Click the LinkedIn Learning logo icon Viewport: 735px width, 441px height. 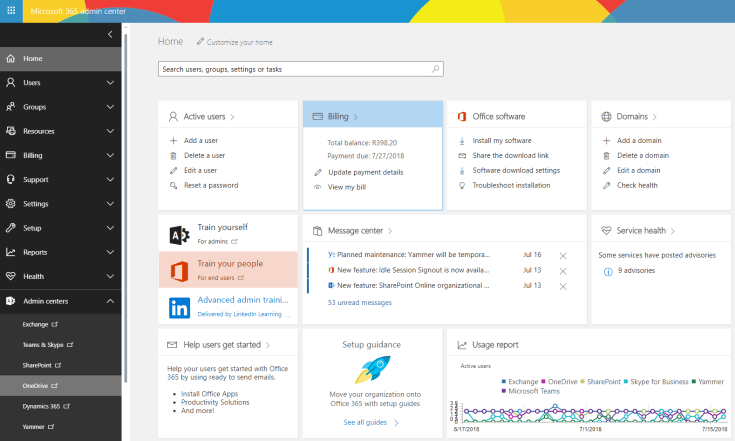[x=179, y=307]
